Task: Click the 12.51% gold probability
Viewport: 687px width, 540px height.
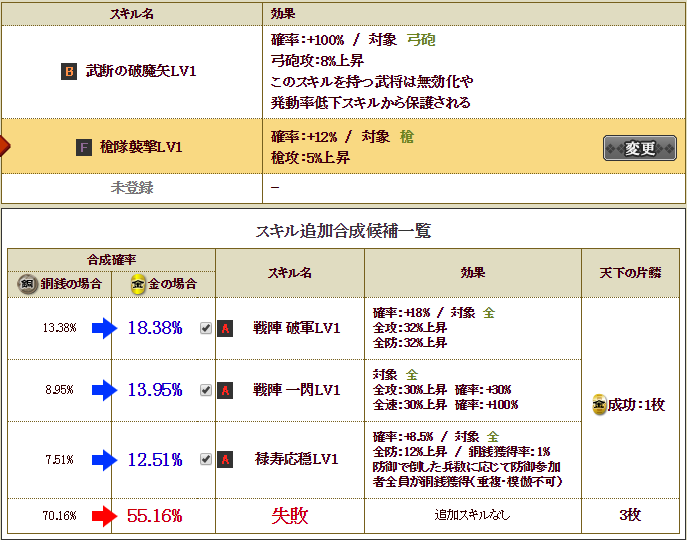Action: 155,460
